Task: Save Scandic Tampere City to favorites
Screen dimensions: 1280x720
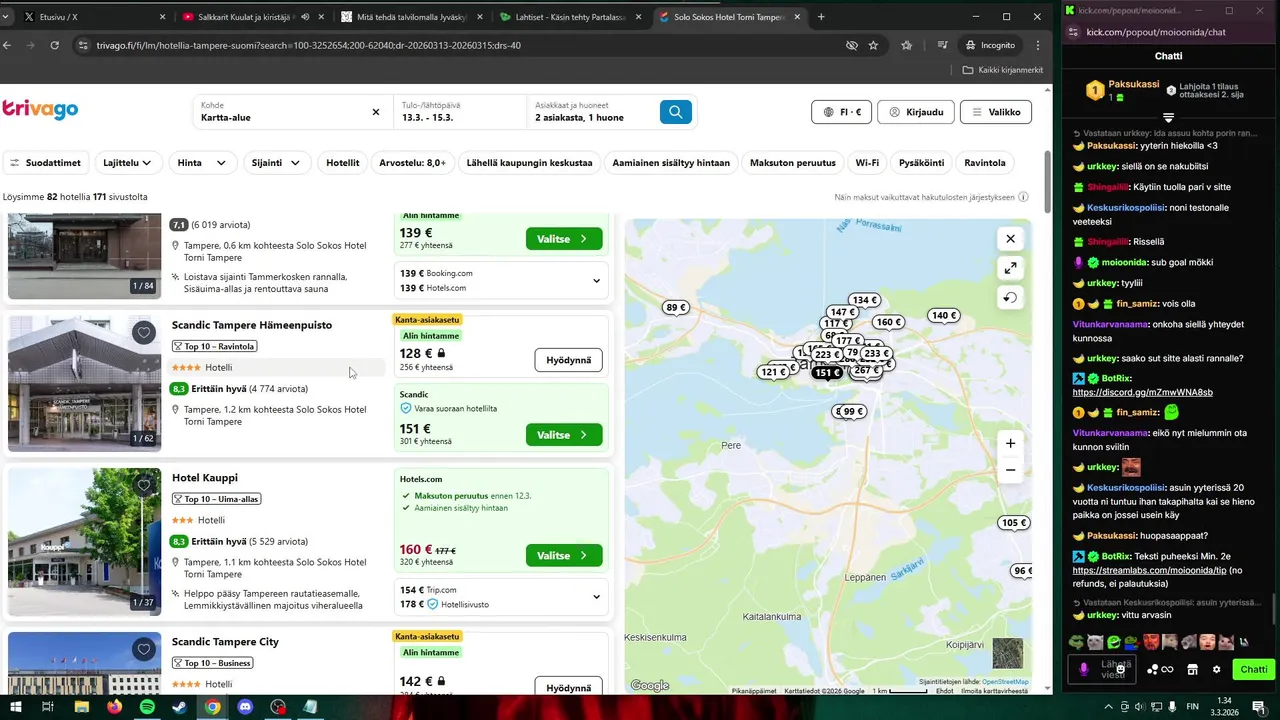Action: click(x=144, y=650)
